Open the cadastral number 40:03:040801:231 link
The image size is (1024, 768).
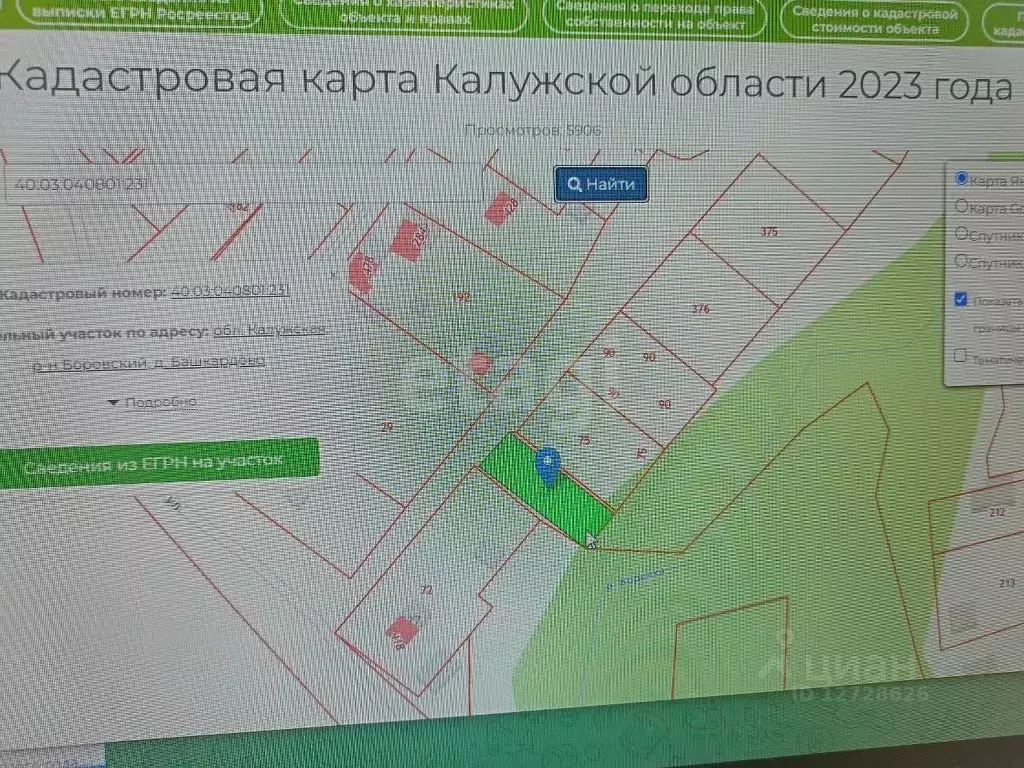click(x=230, y=291)
